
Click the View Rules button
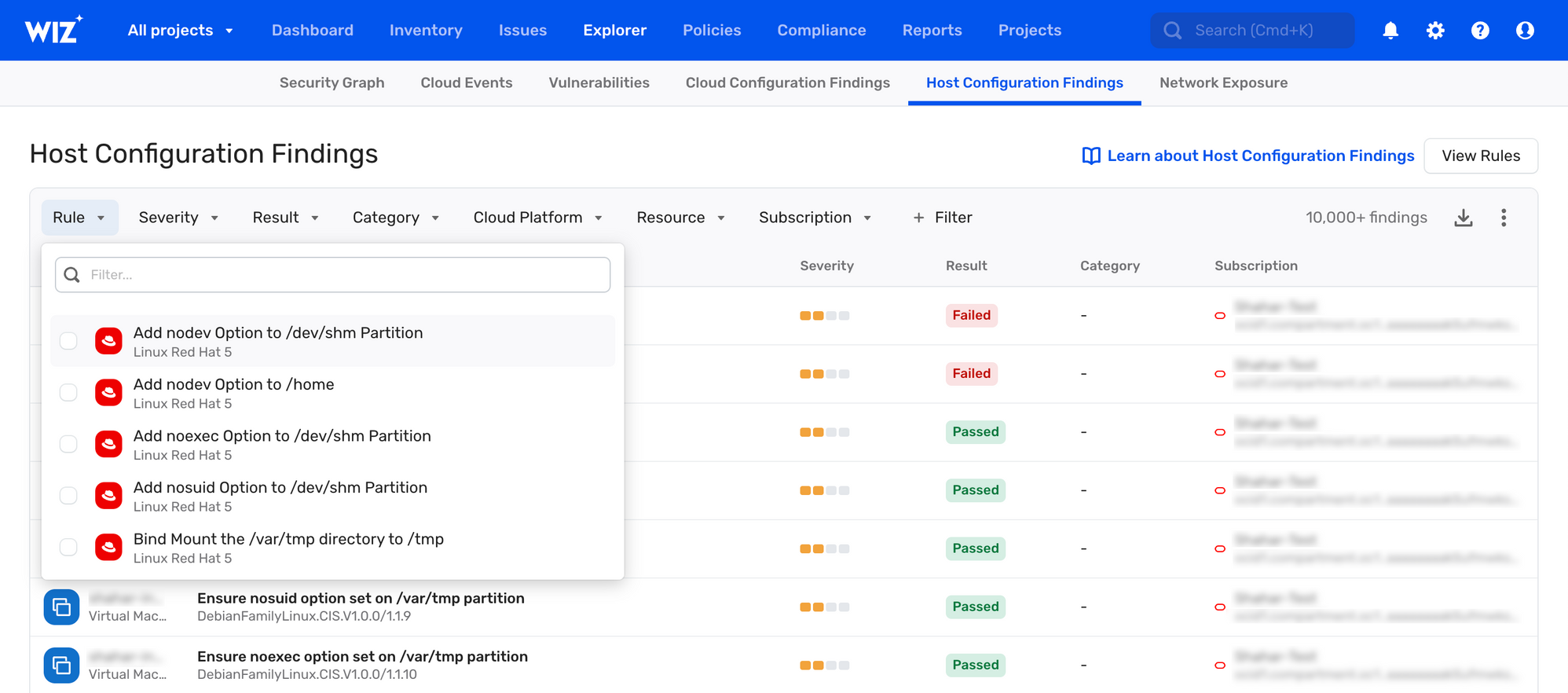point(1481,156)
